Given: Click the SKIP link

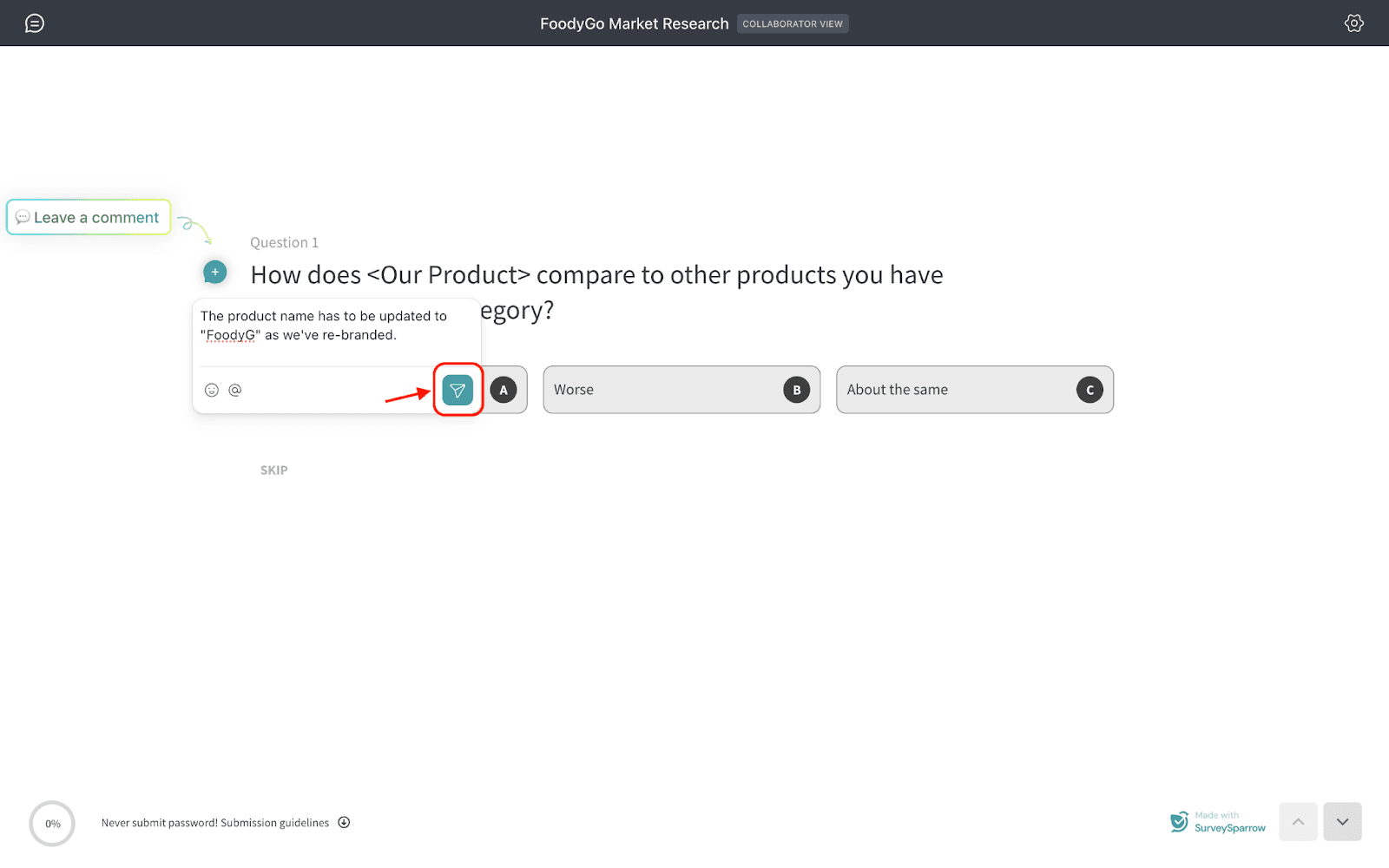Looking at the screenshot, I should [273, 470].
